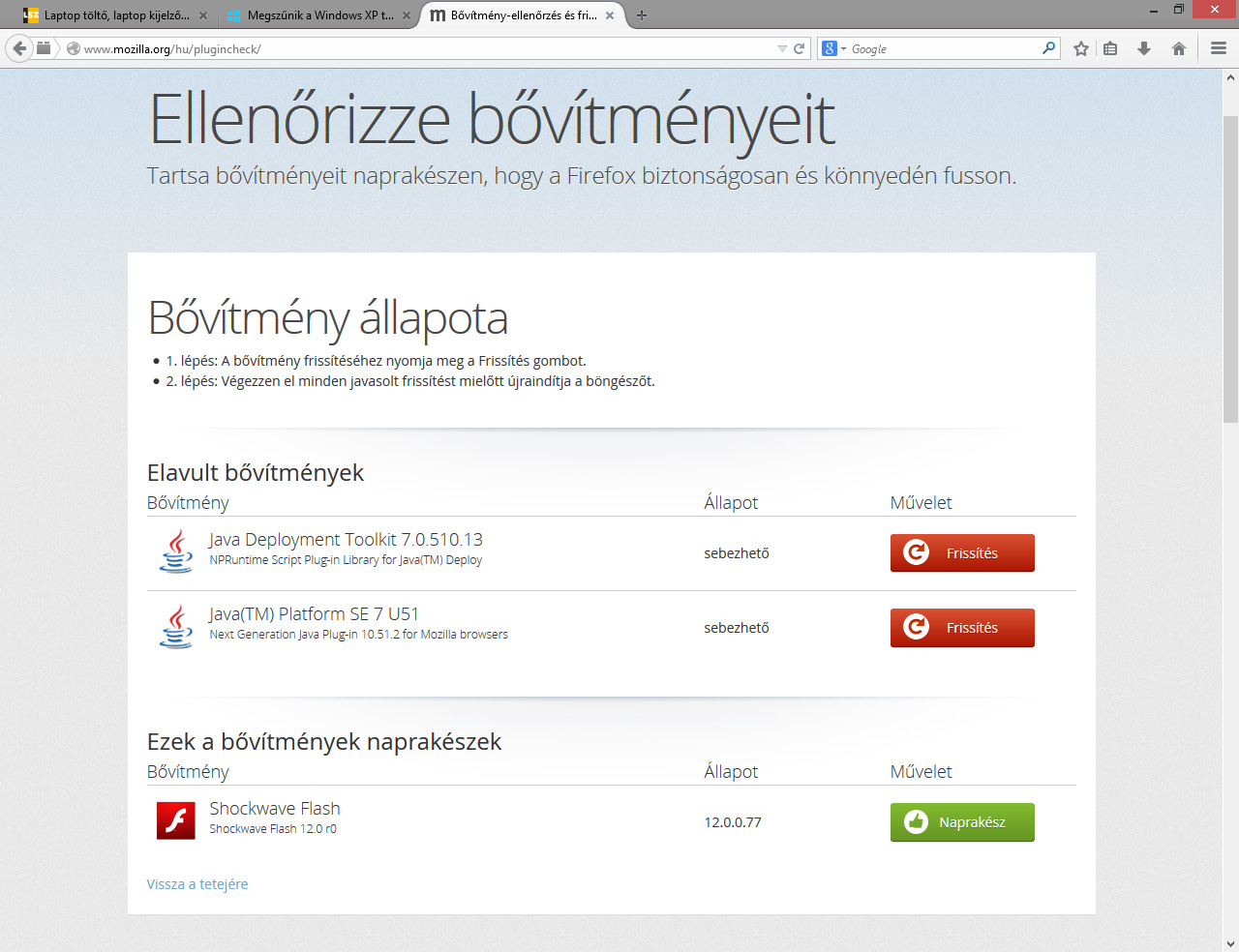This screenshot has width=1239, height=952.
Task: Reload the page with the refresh icon
Action: (x=800, y=48)
